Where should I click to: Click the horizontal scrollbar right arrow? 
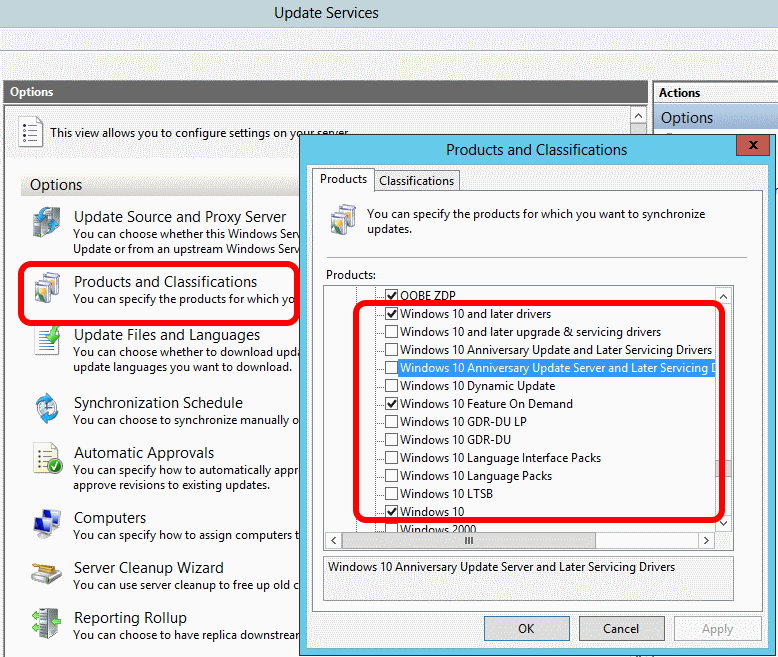[706, 541]
